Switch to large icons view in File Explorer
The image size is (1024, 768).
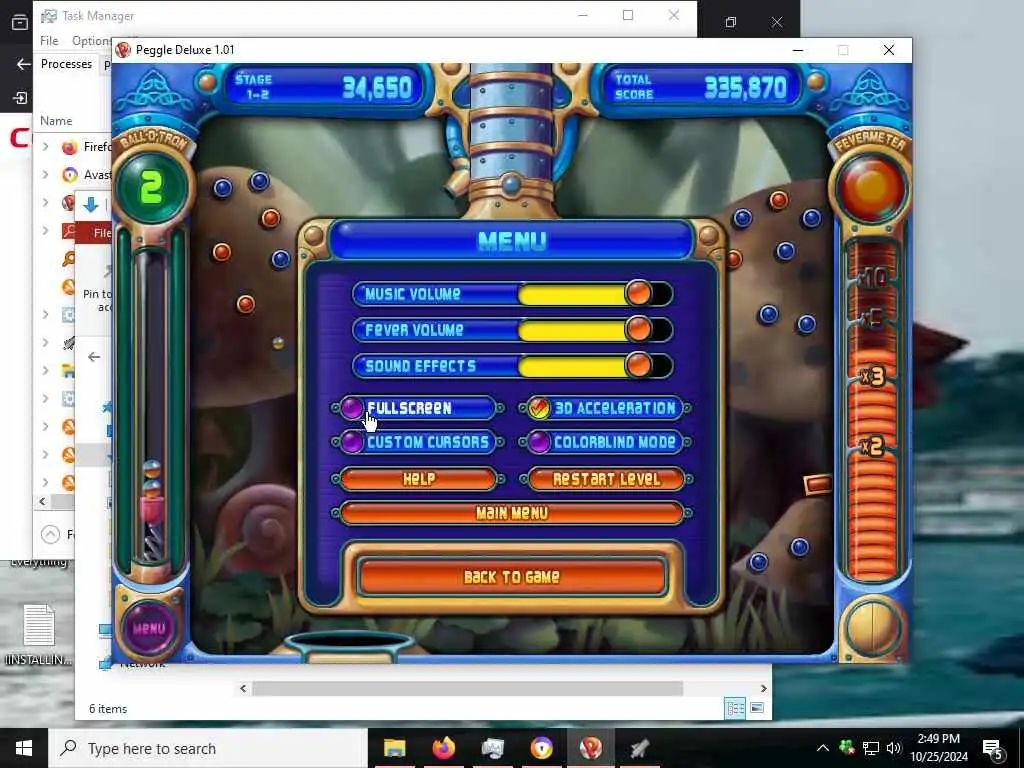pos(757,708)
